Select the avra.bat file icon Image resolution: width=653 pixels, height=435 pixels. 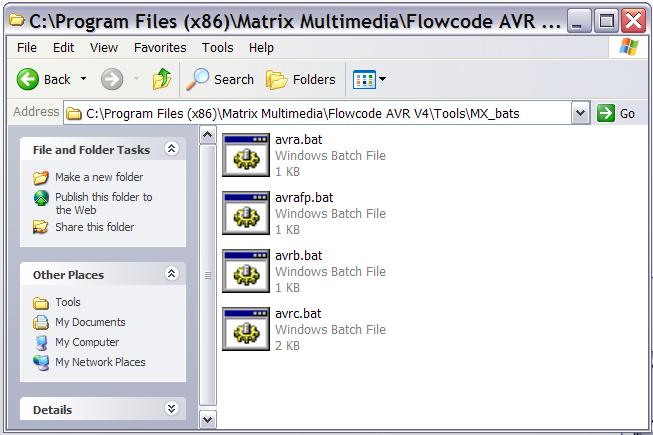click(x=246, y=155)
